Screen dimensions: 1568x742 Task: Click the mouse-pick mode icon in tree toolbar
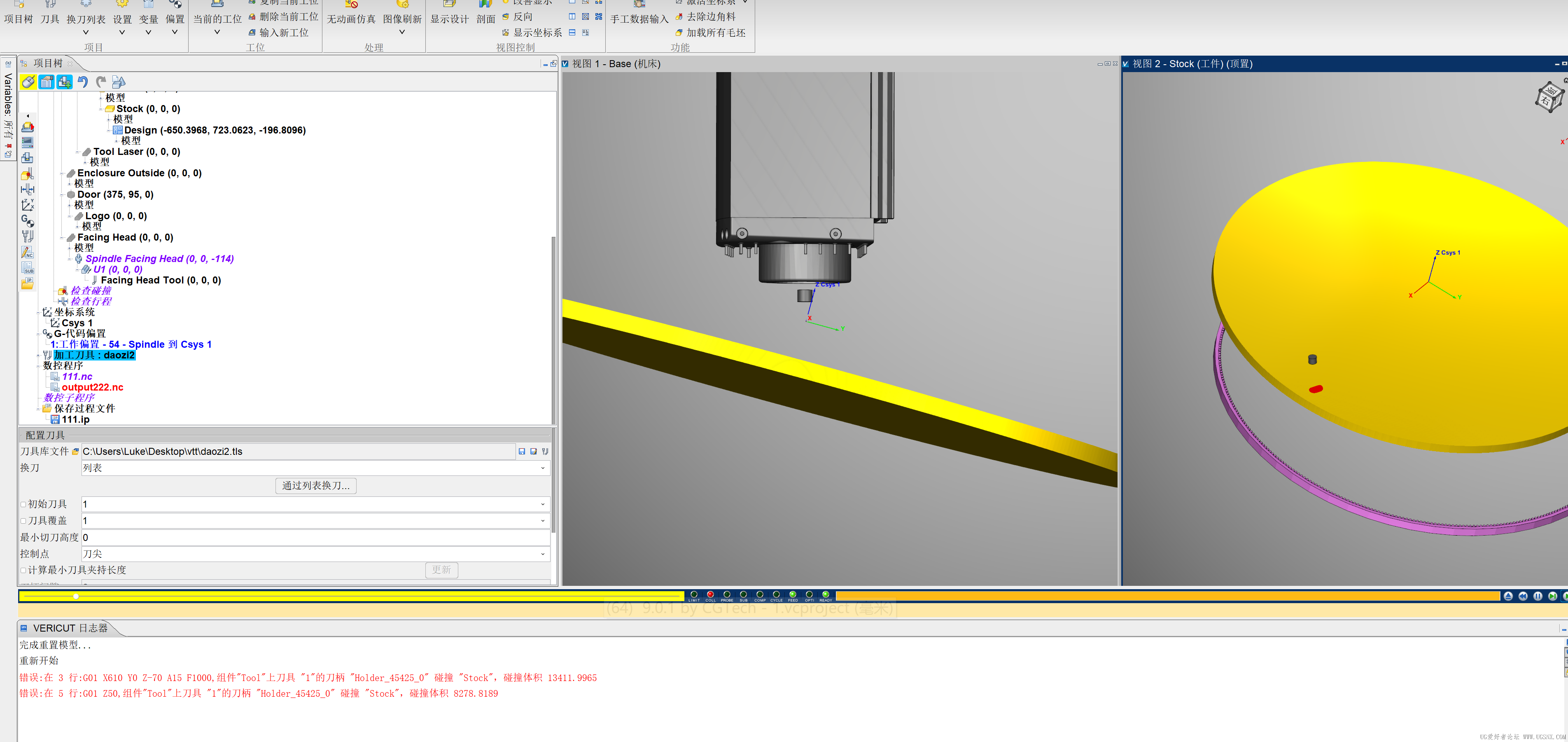pos(28,82)
